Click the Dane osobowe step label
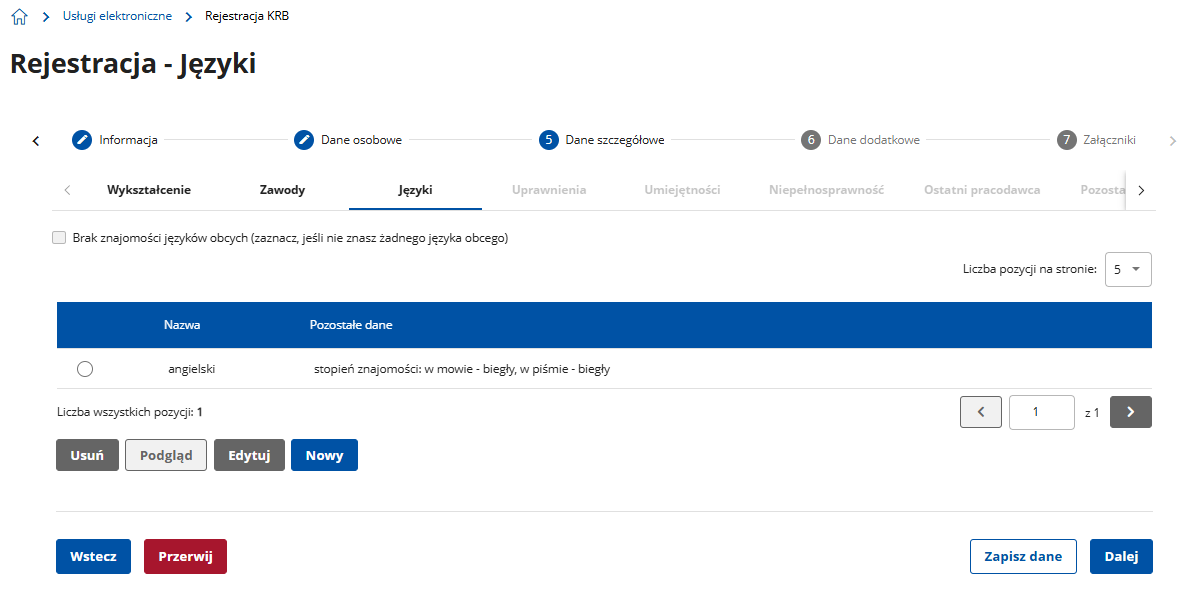Screen dimensions: 1201x589 pyautogui.click(x=361, y=140)
